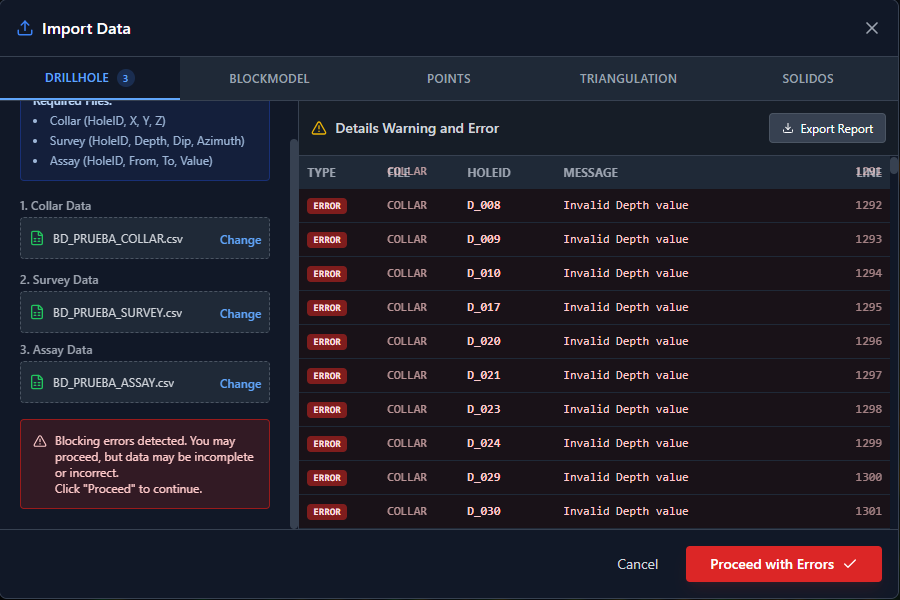Click the CSV file icon for BD_PRUEBA_COLLAR.csv

point(37,239)
